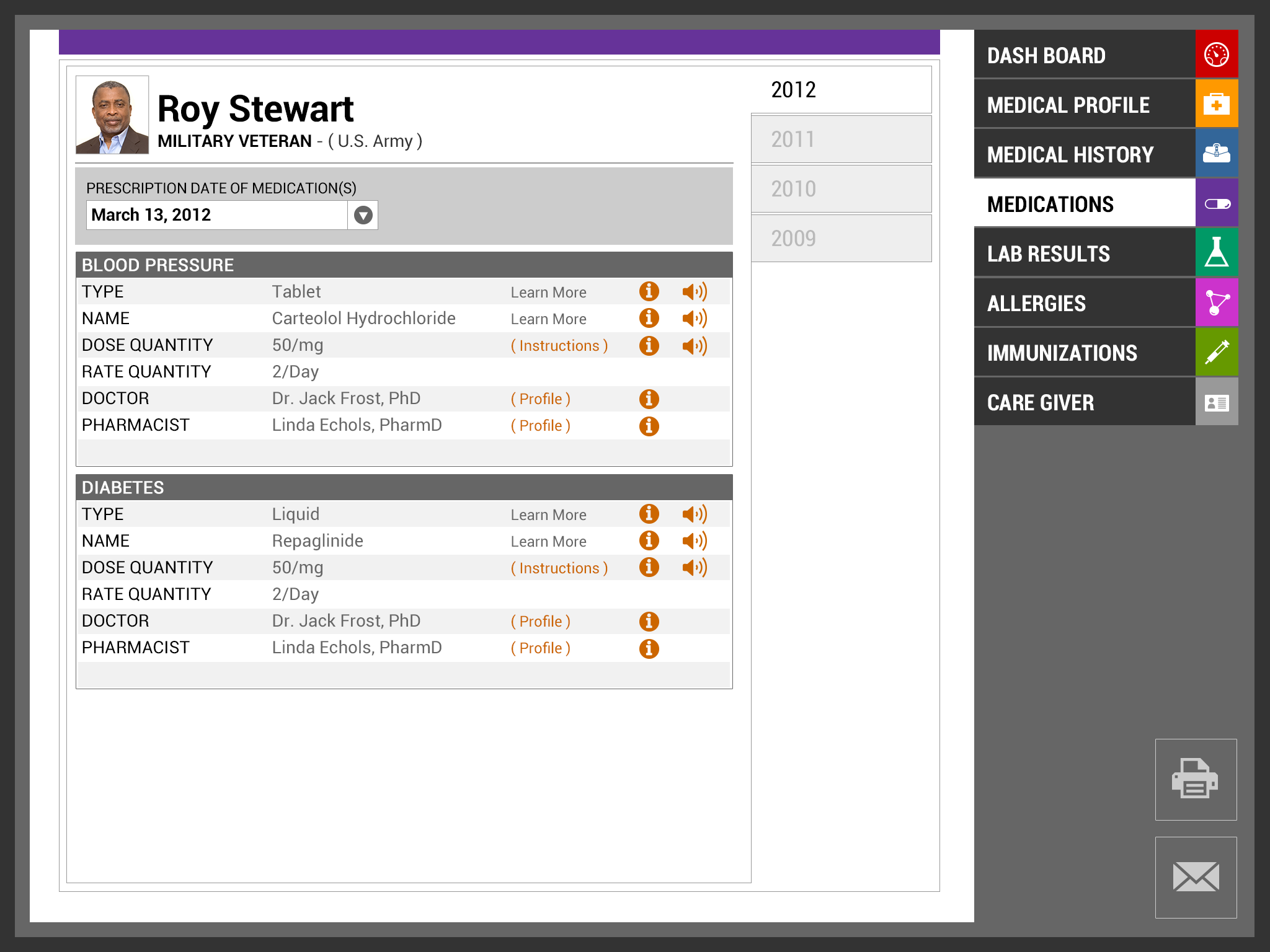
Task: Click info icon for Blood Pressure pharmacist
Action: [x=649, y=426]
